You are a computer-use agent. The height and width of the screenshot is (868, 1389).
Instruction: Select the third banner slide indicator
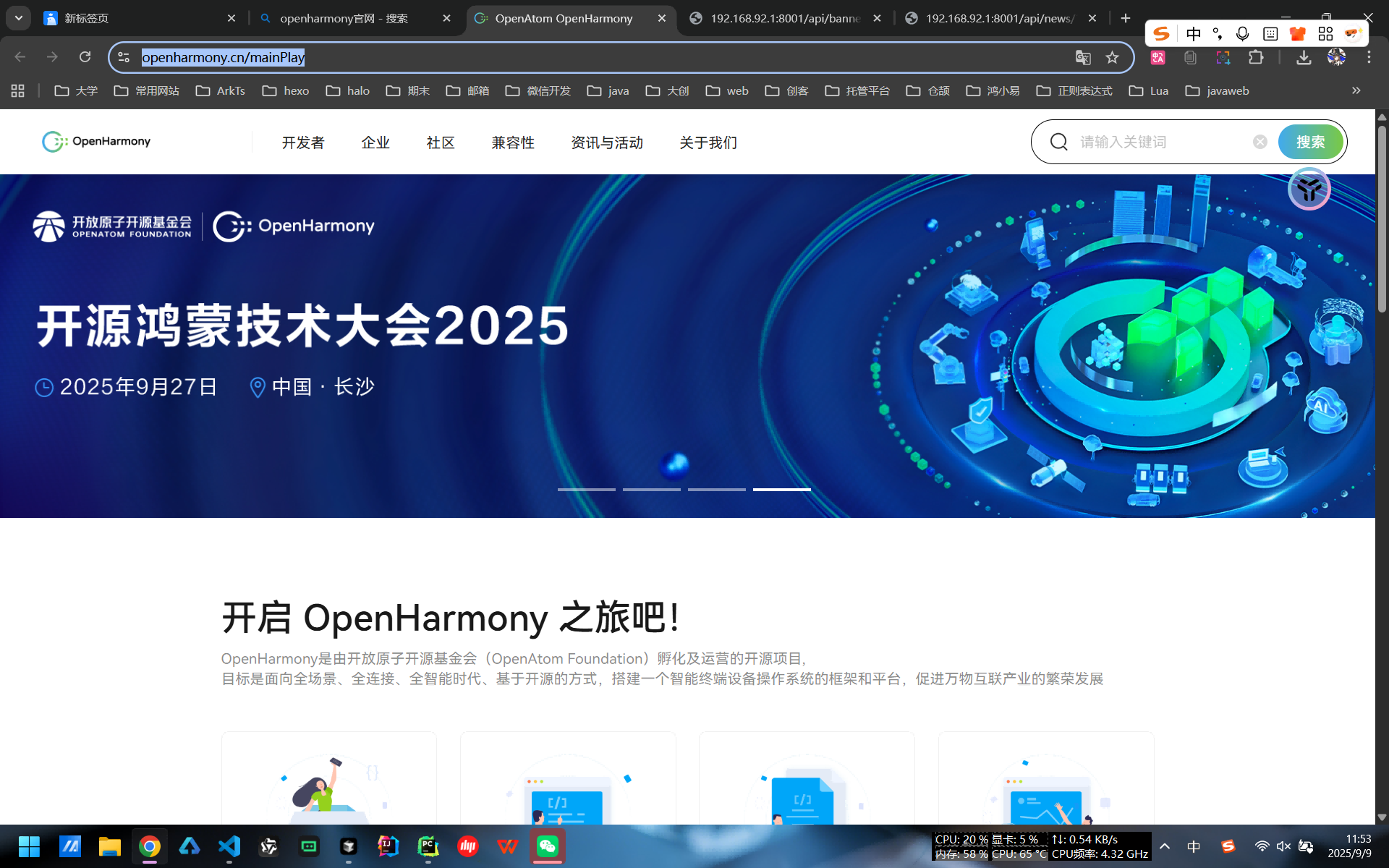(x=716, y=490)
